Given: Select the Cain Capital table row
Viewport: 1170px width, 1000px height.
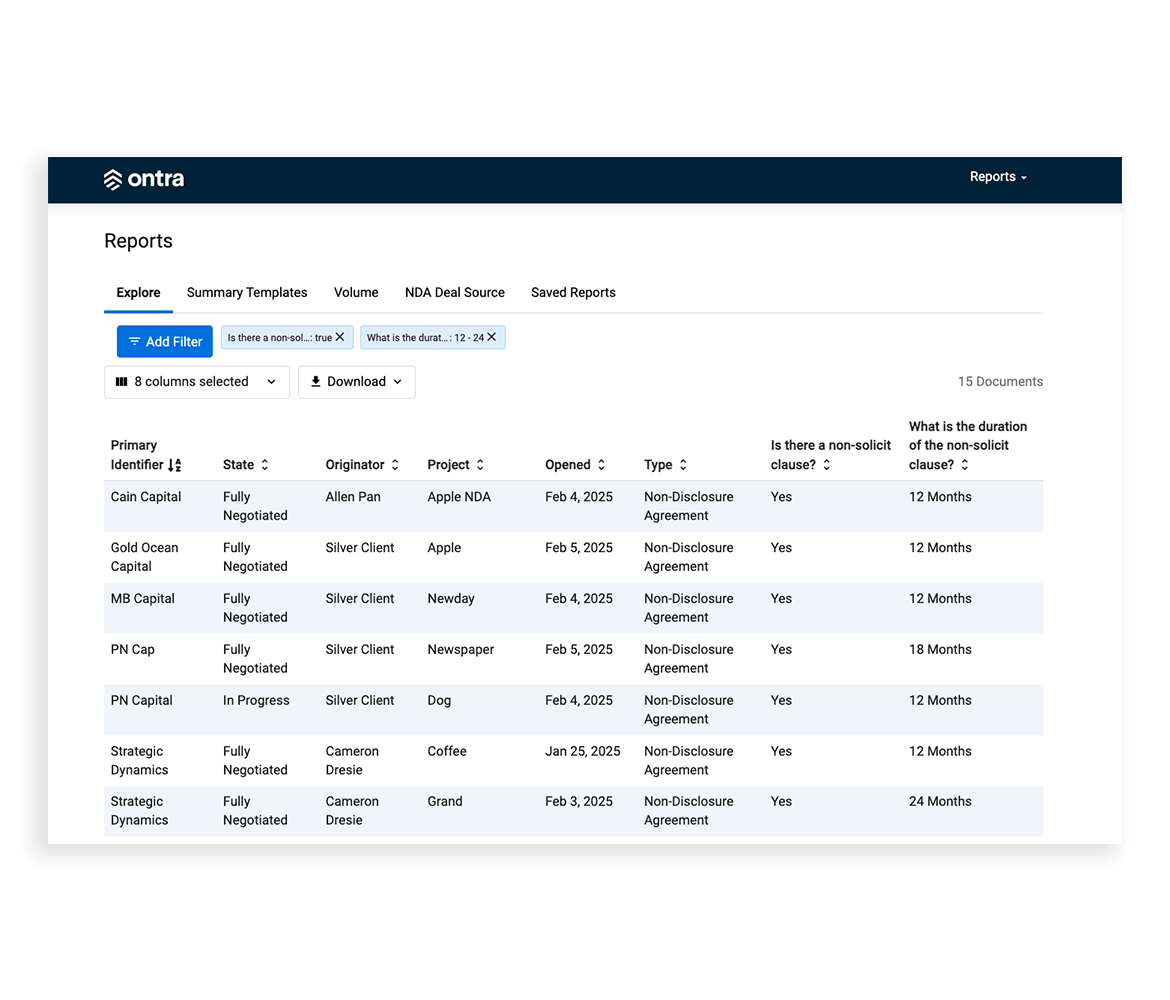Looking at the screenshot, I should [x=500, y=506].
